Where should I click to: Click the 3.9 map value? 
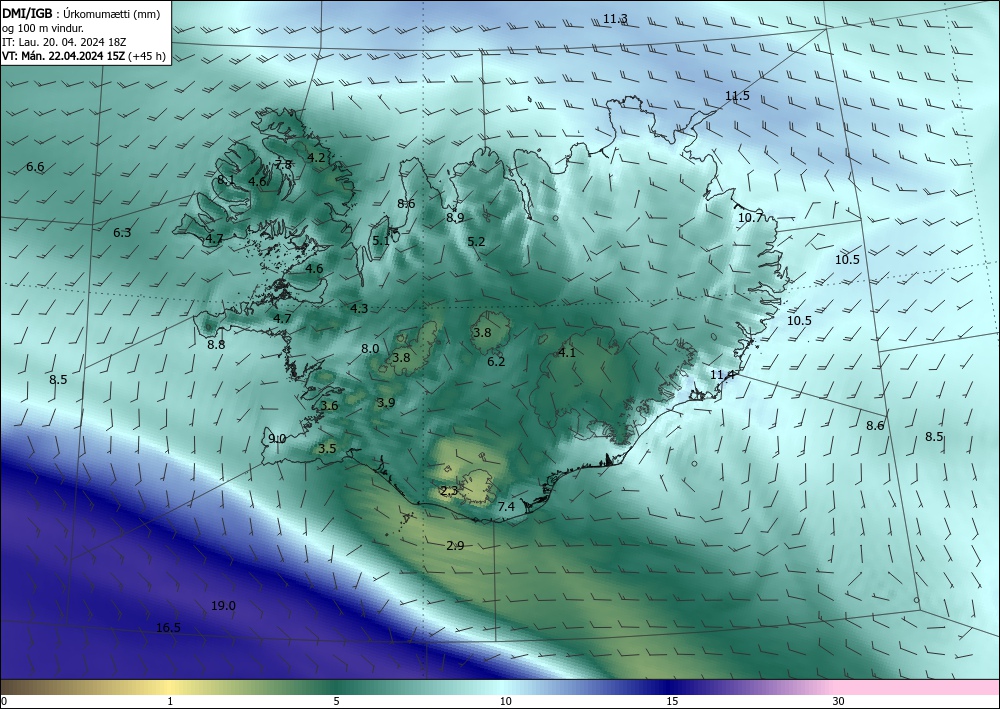point(386,403)
